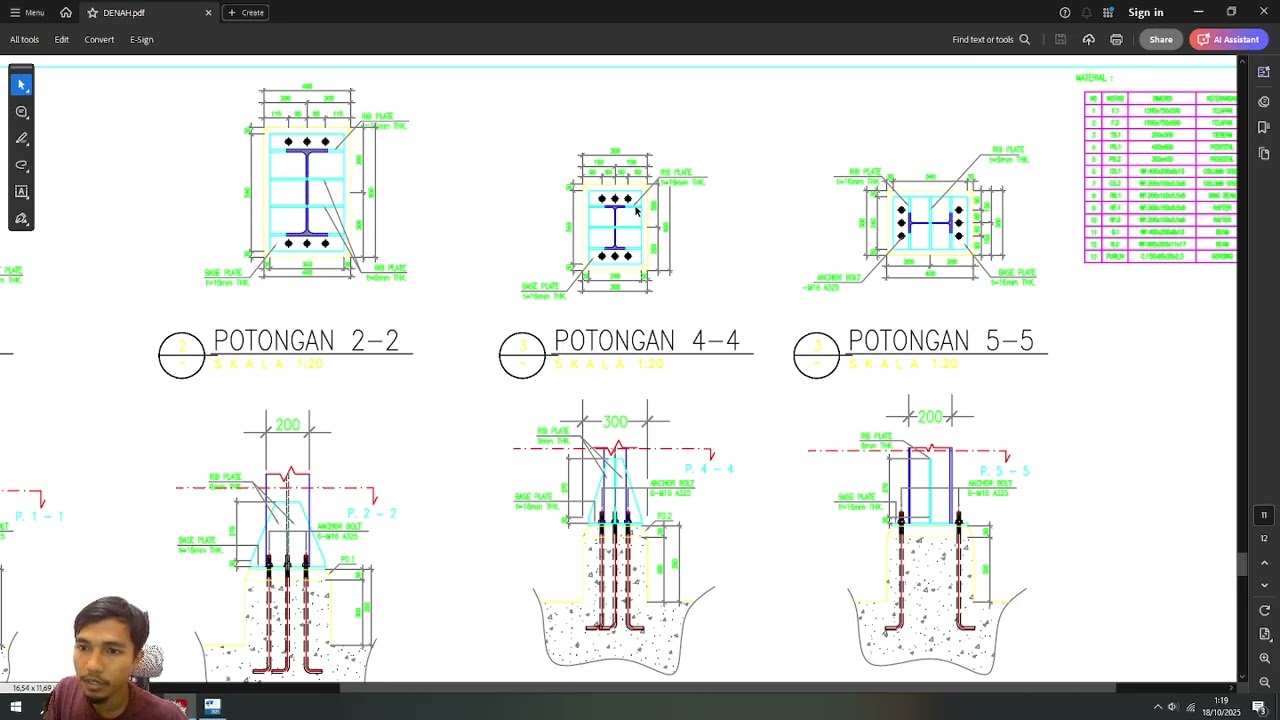Click the volume speaker tray icon
This screenshot has width=1280, height=720.
tap(1173, 707)
